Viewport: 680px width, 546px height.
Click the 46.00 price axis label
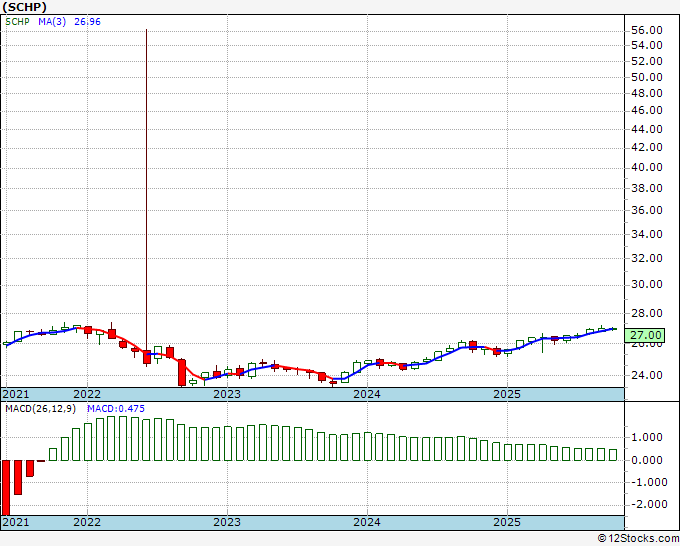647,111
